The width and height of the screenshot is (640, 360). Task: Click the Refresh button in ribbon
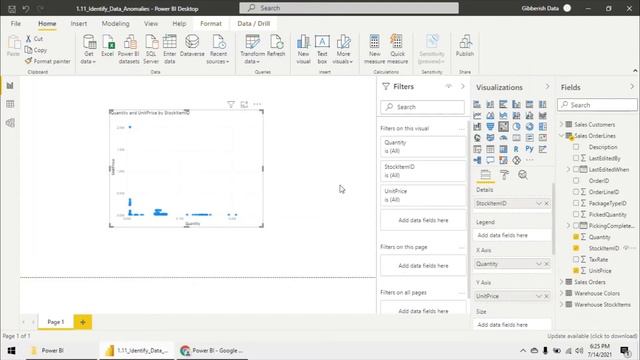click(276, 46)
